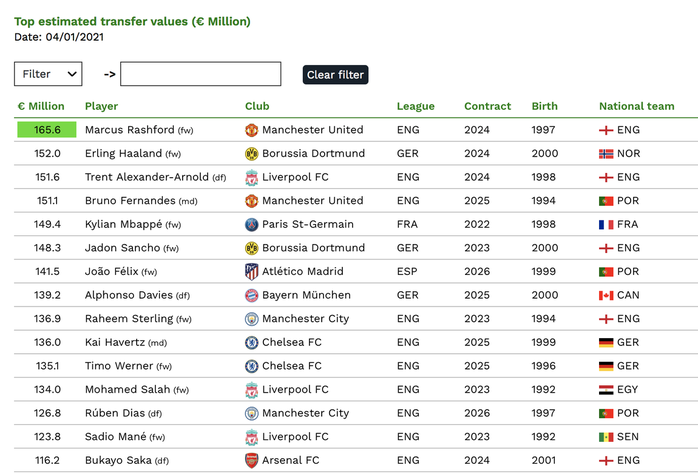Click Arsenal FC club crest icon
This screenshot has width=698, height=474.
[x=252, y=460]
